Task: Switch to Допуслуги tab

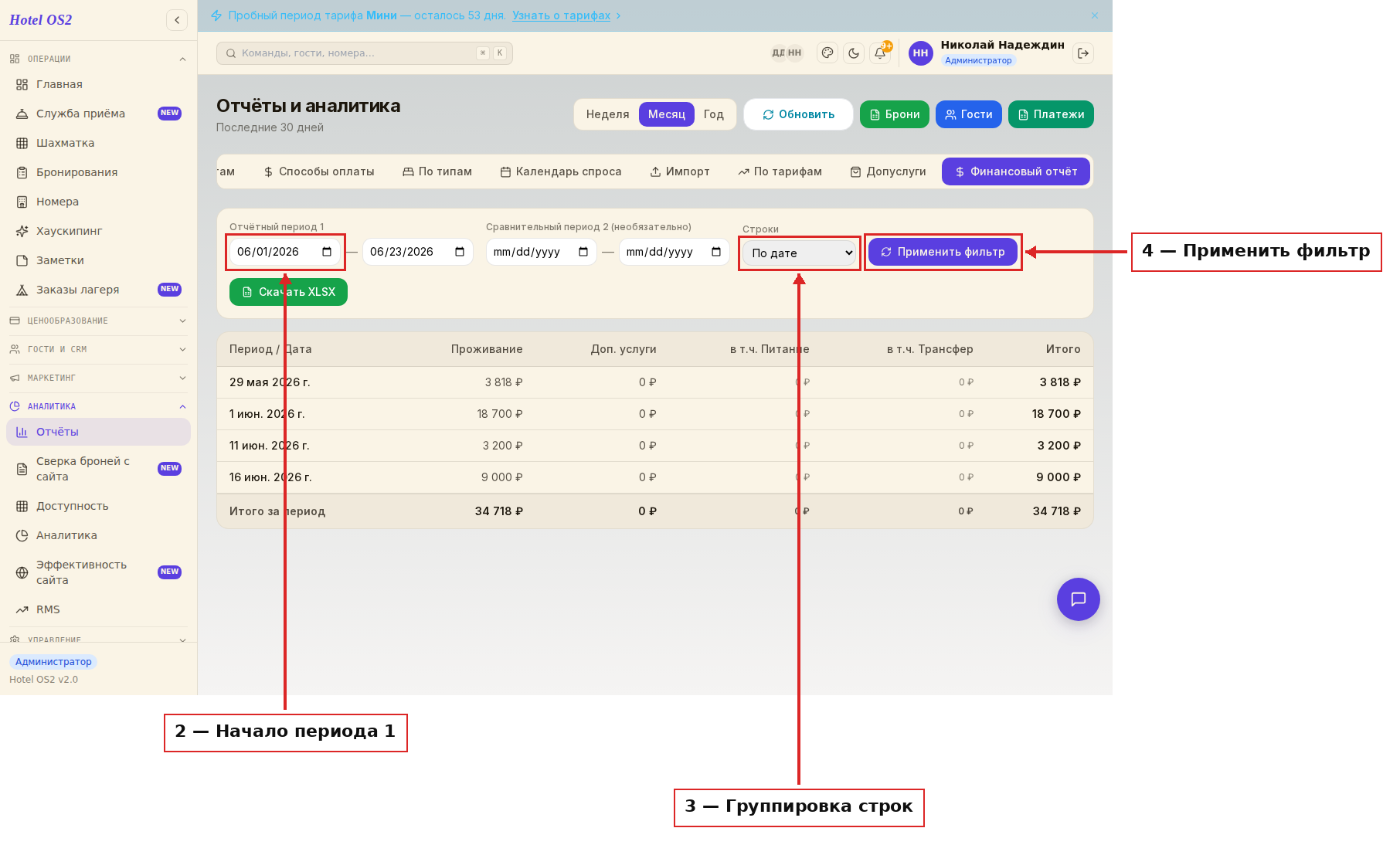Action: click(x=889, y=171)
